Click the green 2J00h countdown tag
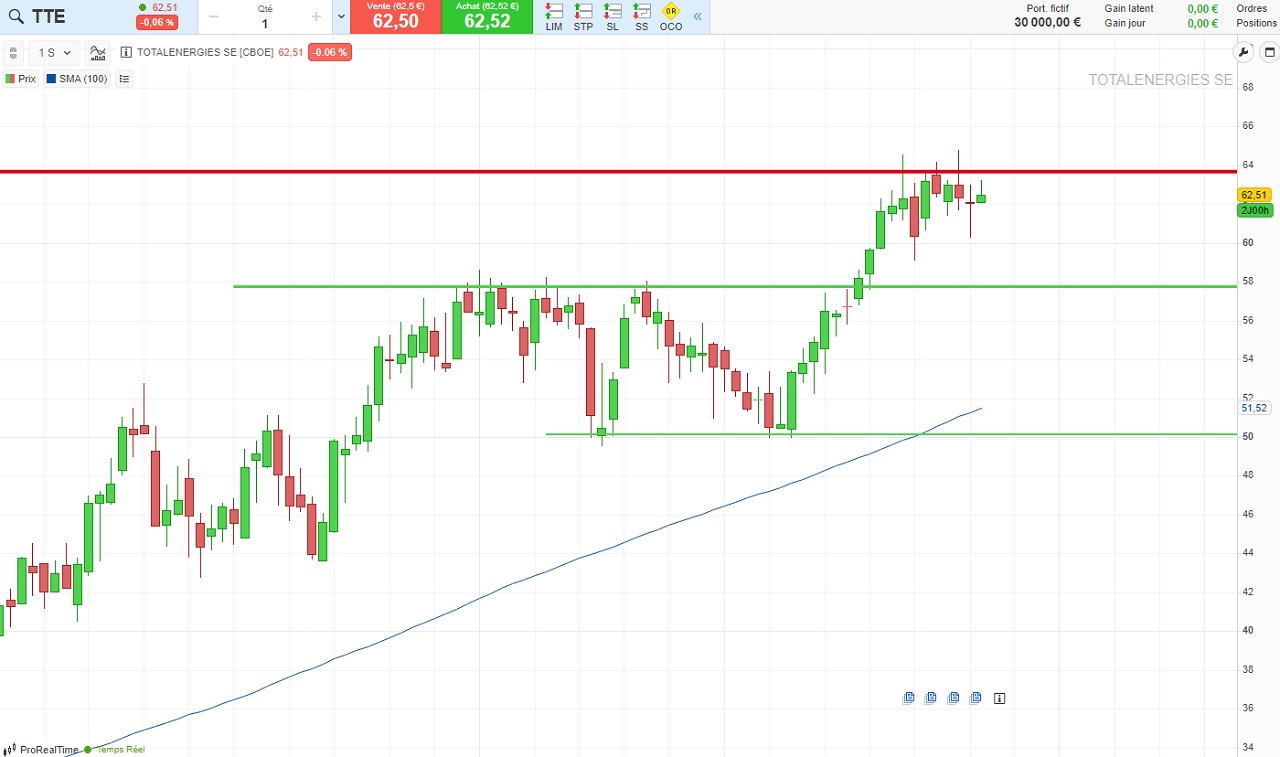The width and height of the screenshot is (1280, 757). (x=1254, y=210)
